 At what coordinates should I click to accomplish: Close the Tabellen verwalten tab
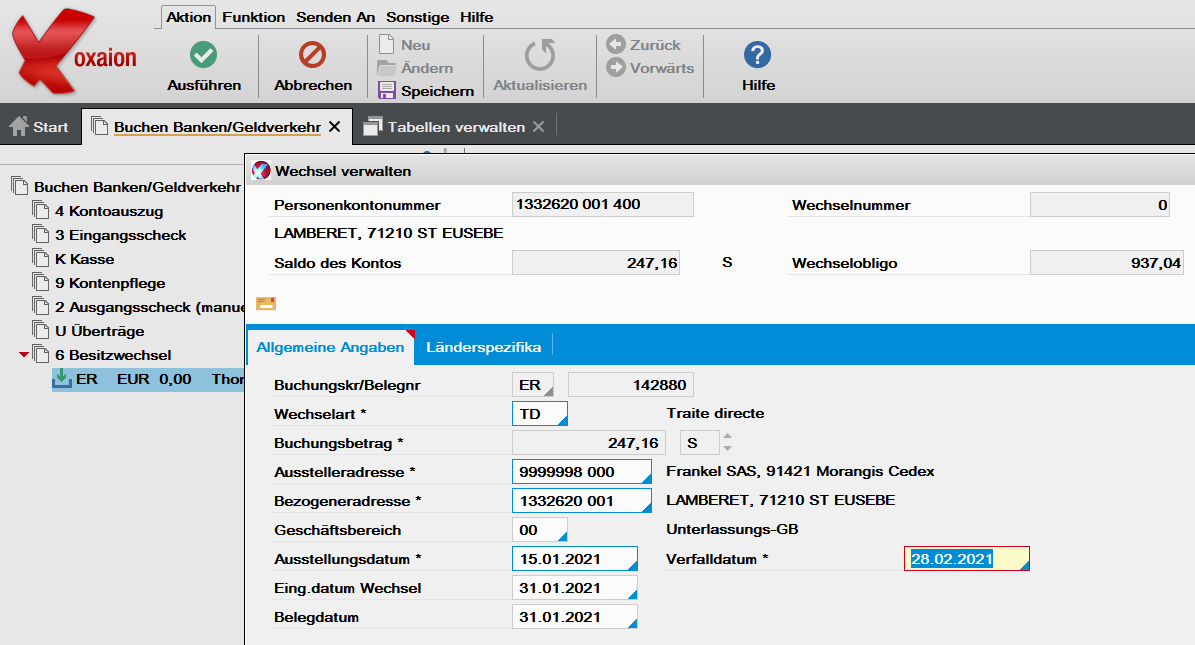coord(539,127)
